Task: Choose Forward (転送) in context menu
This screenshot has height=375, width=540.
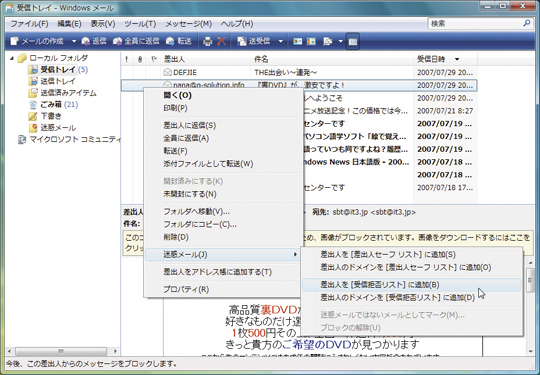Action: pyautogui.click(x=223, y=151)
